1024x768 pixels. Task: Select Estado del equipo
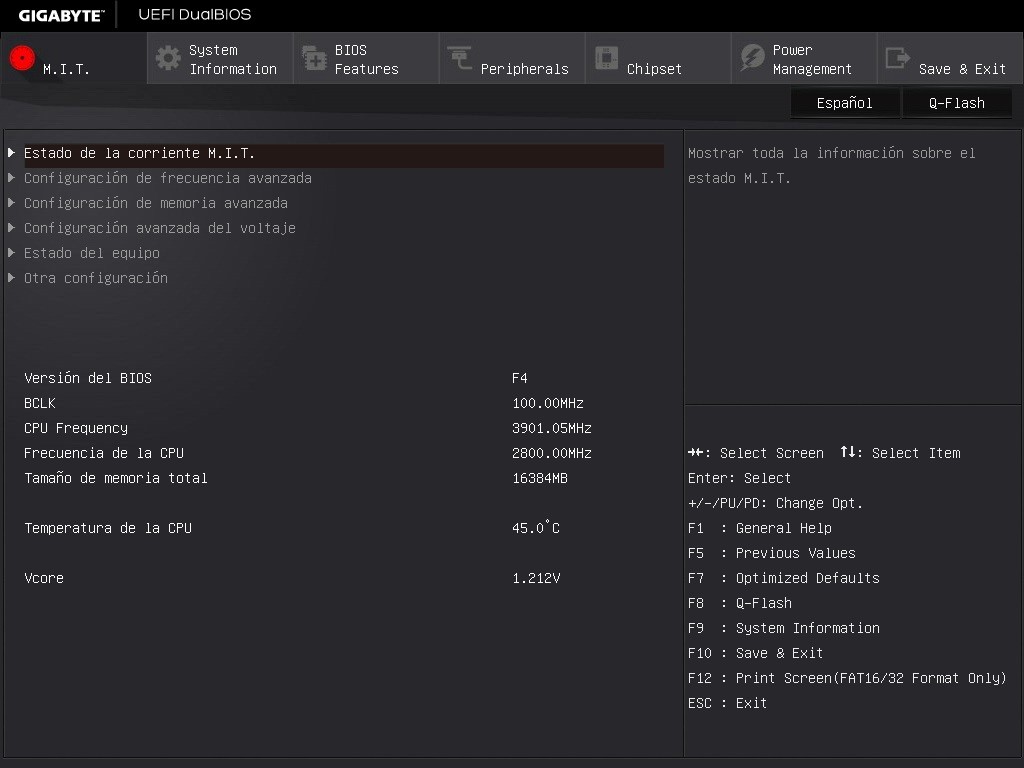(x=91, y=253)
